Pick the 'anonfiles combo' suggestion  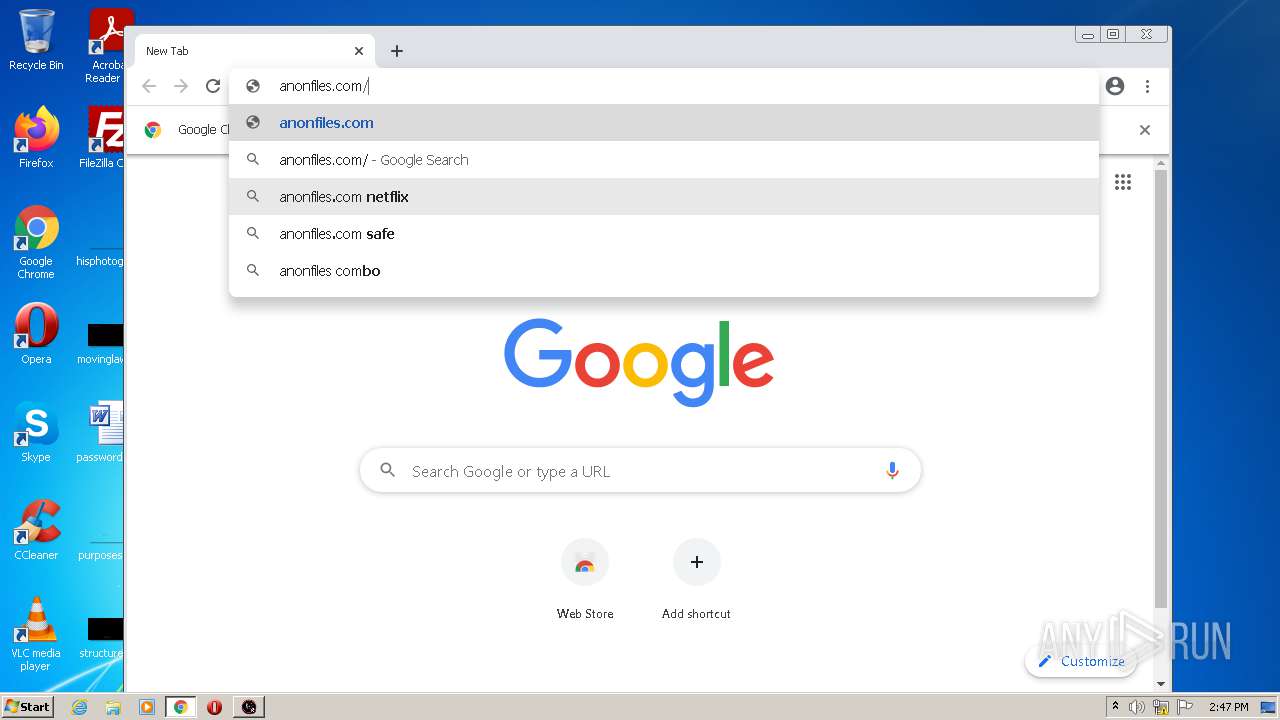pos(664,271)
